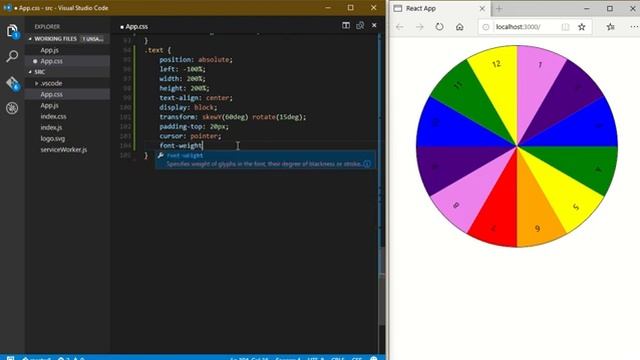
Task: Open serviceWorker.js file
Action: [64, 149]
